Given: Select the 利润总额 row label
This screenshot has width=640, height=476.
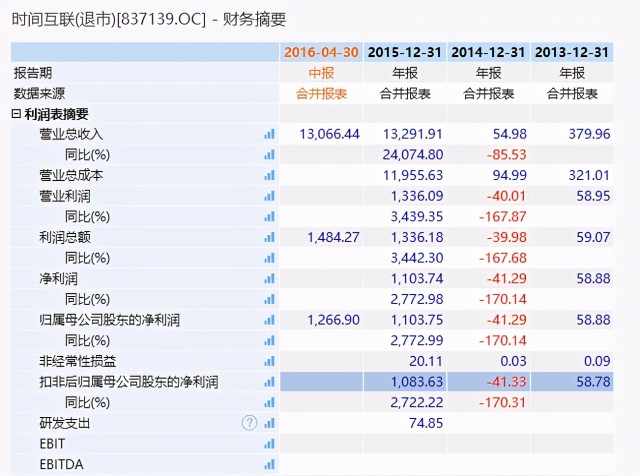Looking at the screenshot, I should click(65, 237).
